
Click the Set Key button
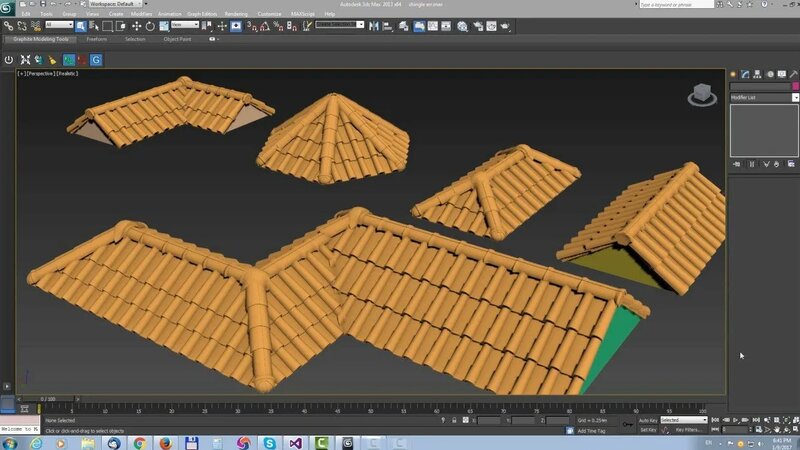[648, 430]
